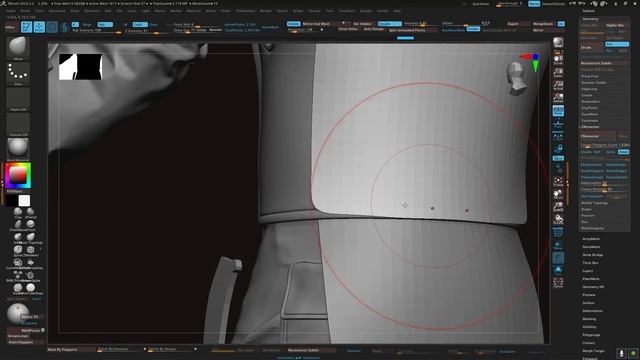Collapse the ZRemesher section header
Image resolution: width=640 pixels, height=360 pixels.
point(590,127)
